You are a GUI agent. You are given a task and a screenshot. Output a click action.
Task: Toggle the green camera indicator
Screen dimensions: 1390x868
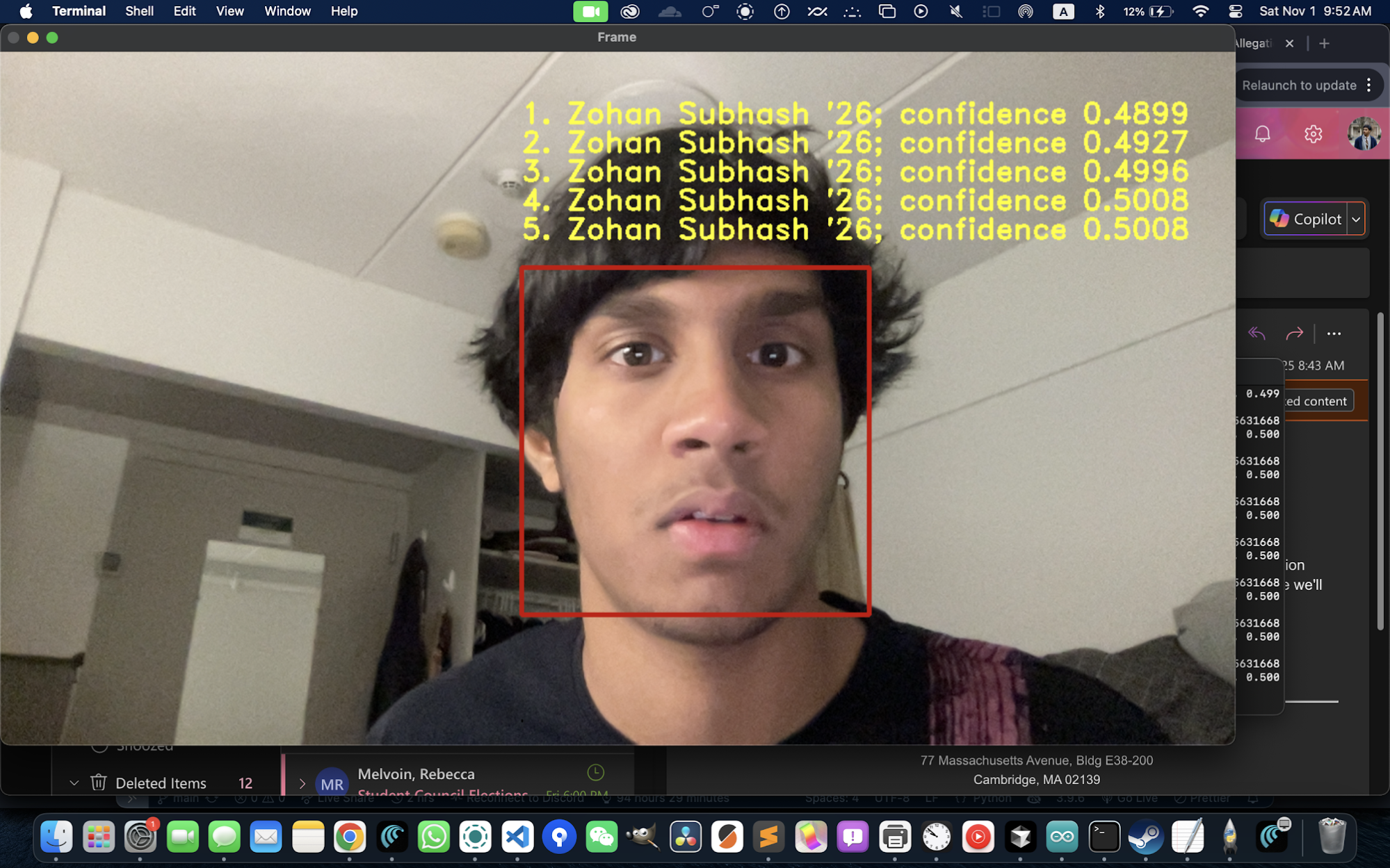(x=590, y=11)
